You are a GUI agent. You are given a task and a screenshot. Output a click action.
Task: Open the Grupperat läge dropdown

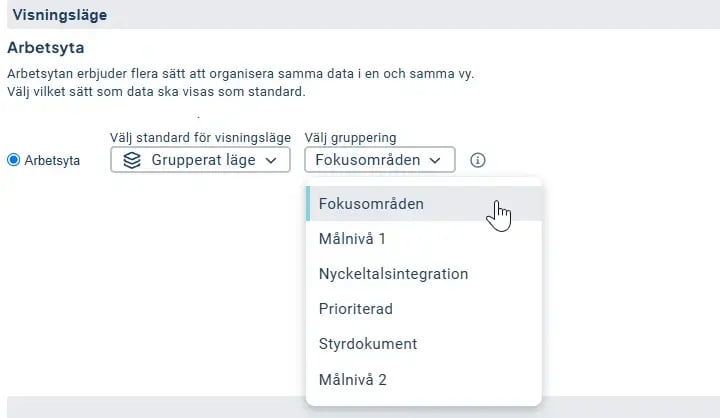(200, 160)
